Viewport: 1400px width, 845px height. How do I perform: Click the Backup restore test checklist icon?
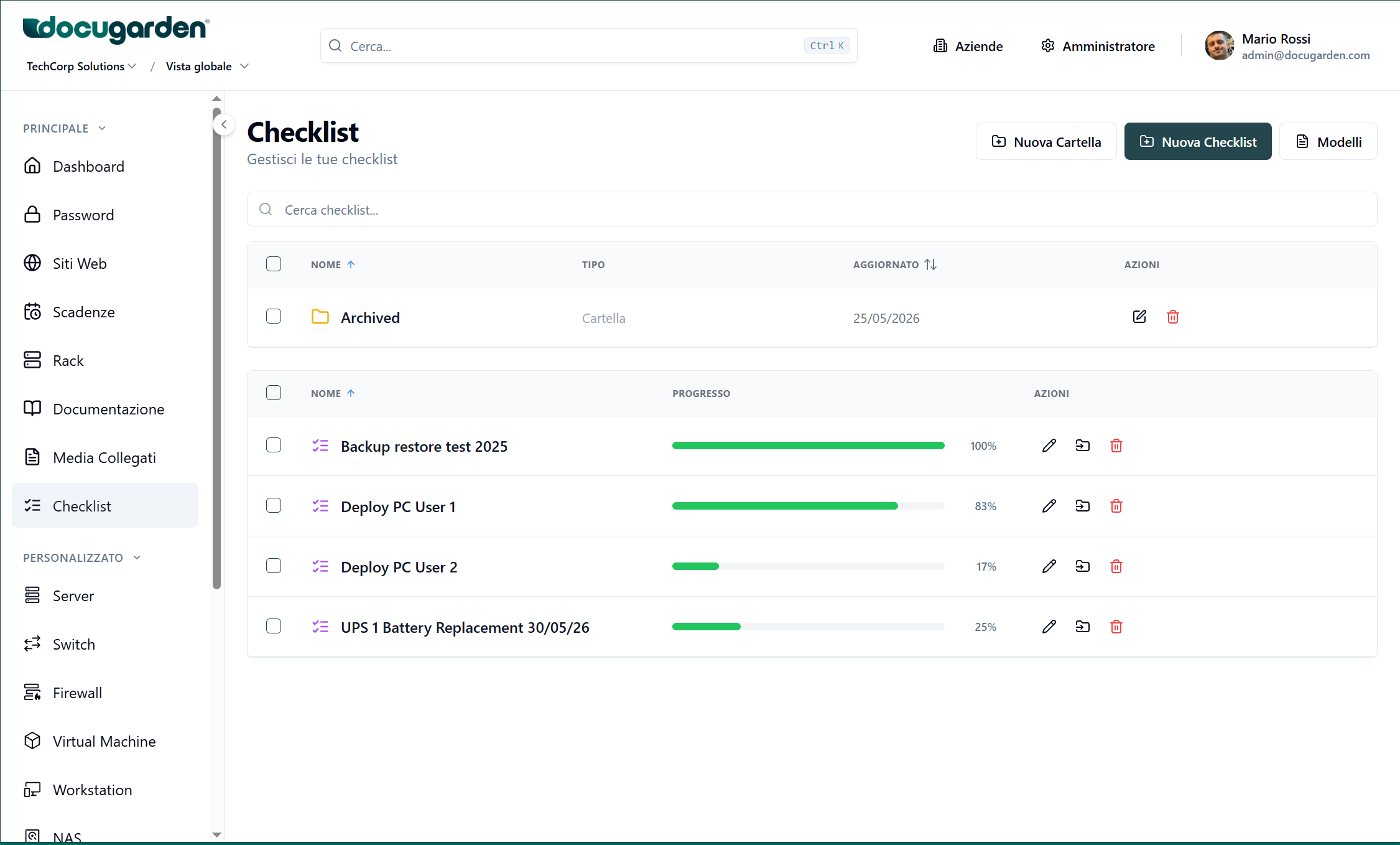(320, 446)
